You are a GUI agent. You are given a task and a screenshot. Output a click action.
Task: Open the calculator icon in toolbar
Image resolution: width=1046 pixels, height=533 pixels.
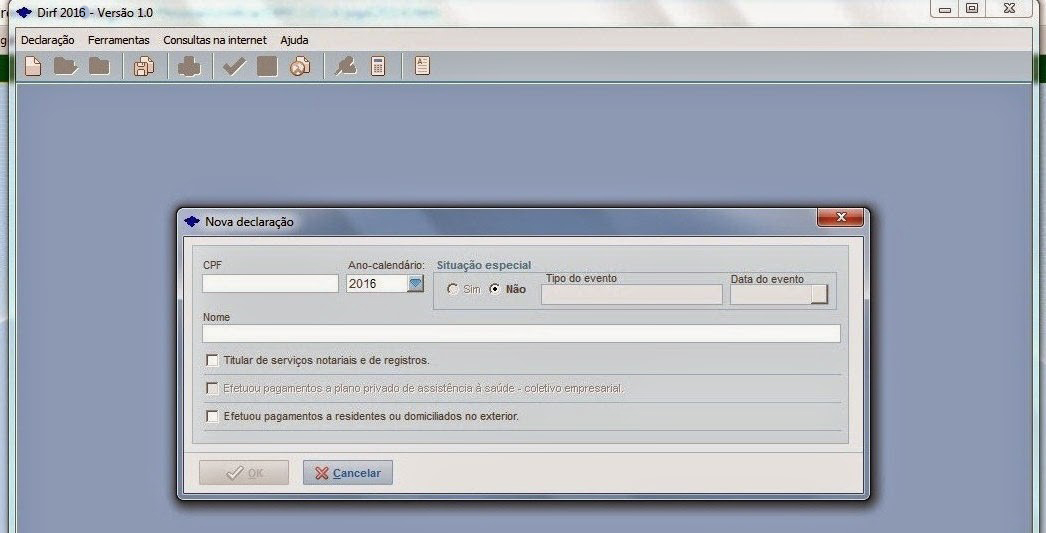(x=378, y=66)
